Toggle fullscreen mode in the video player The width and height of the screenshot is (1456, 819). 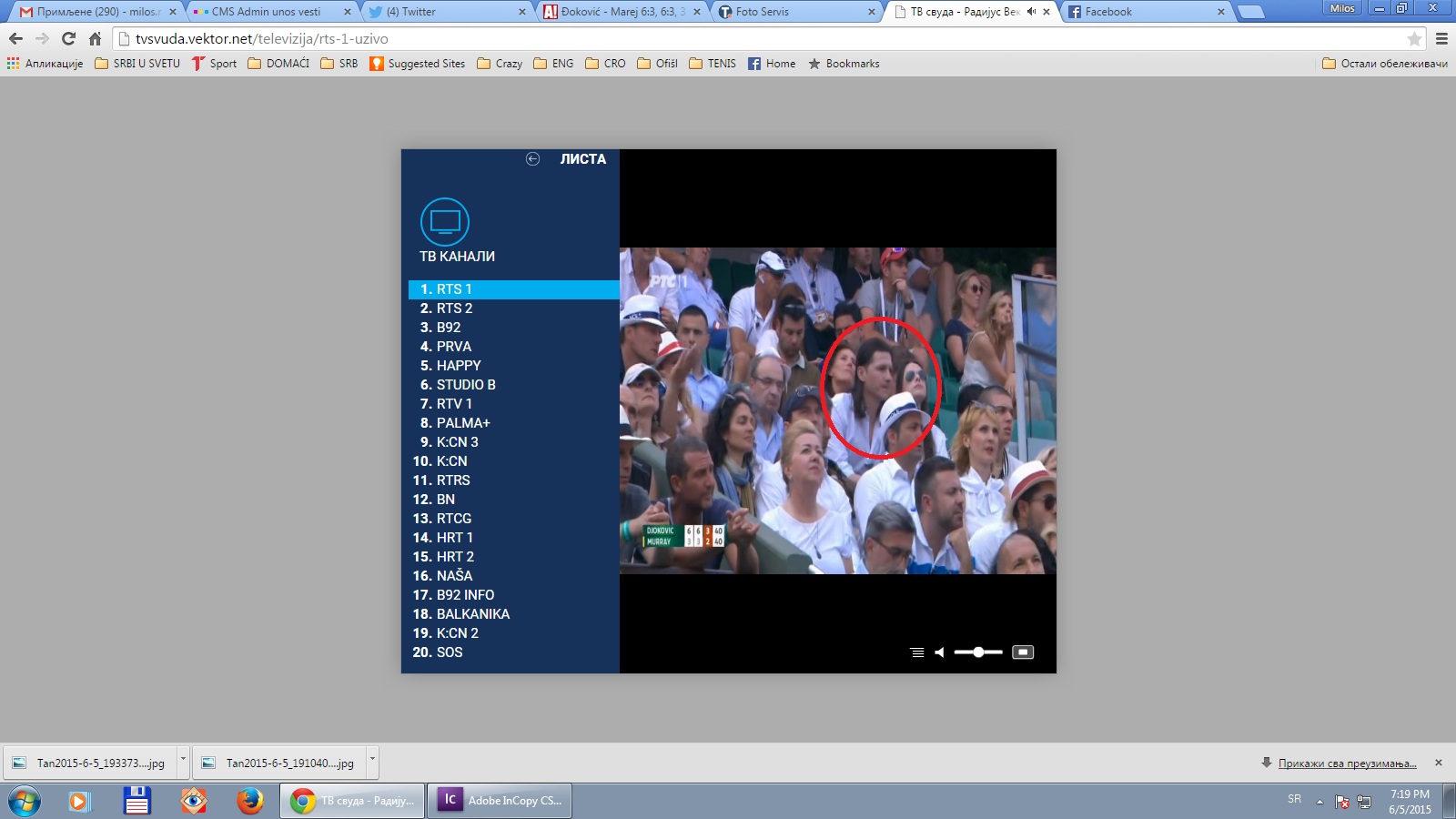point(1023,652)
